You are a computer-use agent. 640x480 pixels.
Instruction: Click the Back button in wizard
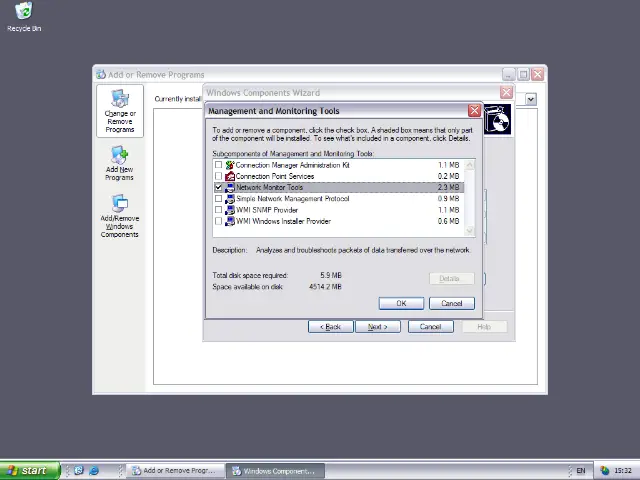point(331,327)
